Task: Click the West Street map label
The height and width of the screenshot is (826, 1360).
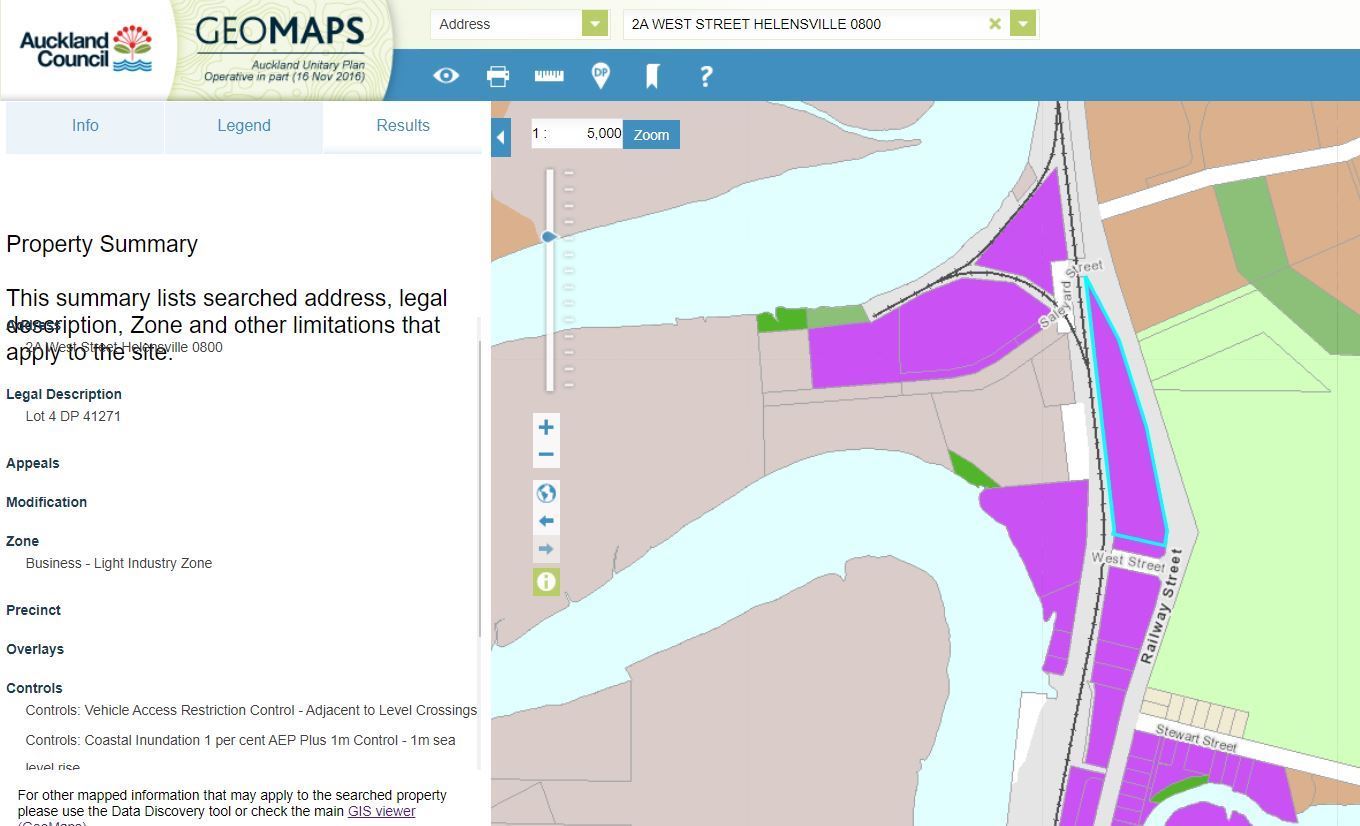Action: coord(1127,561)
